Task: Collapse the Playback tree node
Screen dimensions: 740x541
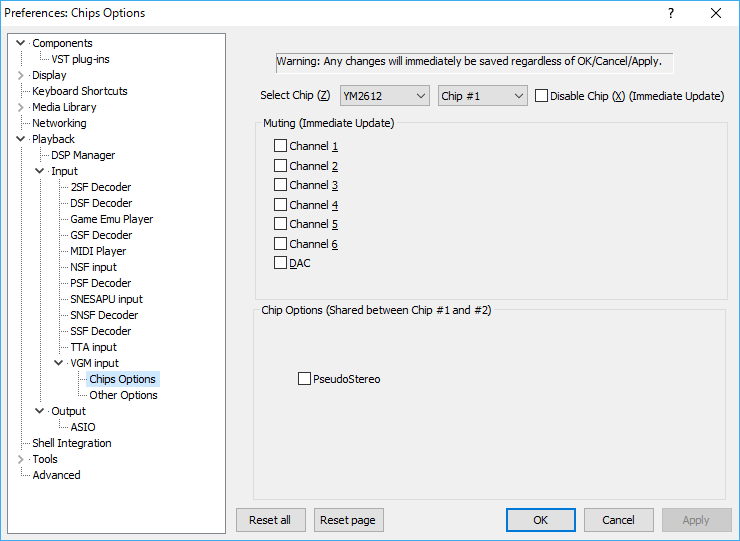Action: click(x=20, y=139)
